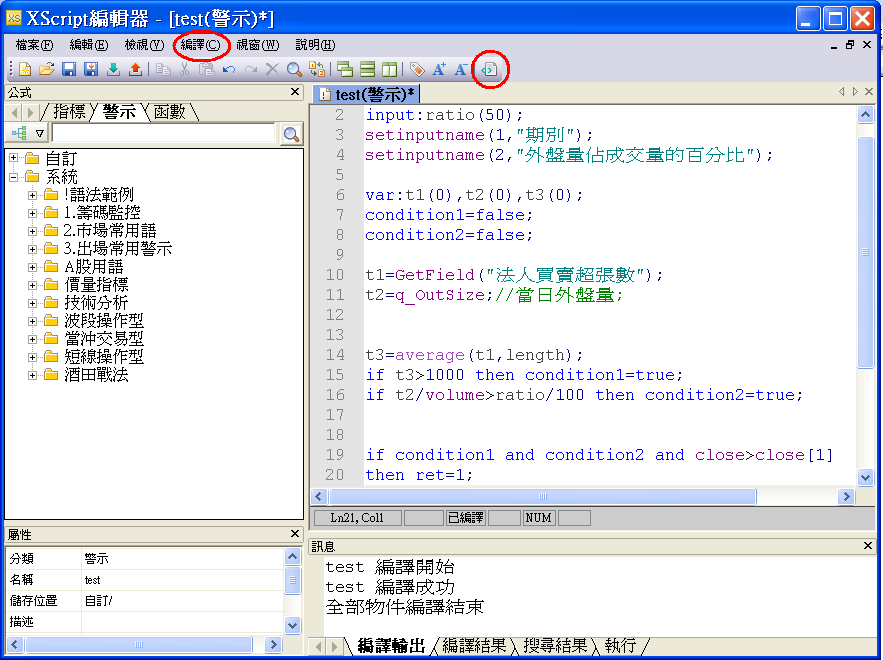The height and width of the screenshot is (660, 883).
Task: Click the circled compile toolbar icon
Action: point(490,68)
